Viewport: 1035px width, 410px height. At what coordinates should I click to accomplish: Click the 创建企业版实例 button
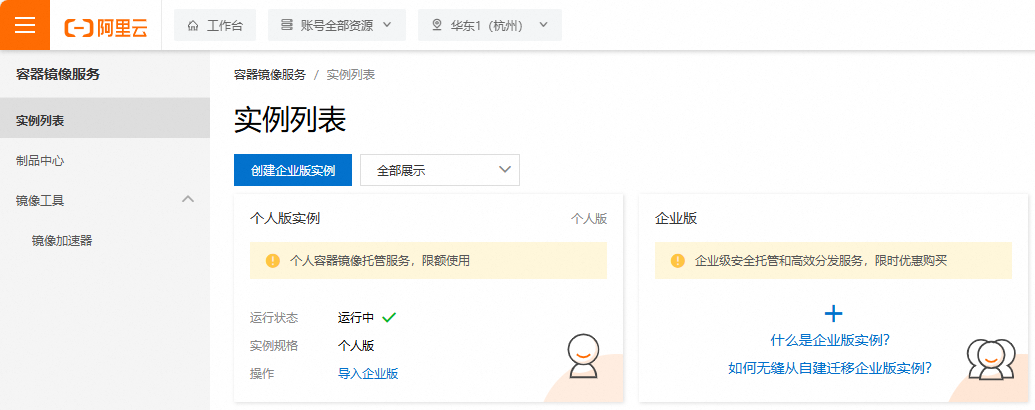coord(293,170)
